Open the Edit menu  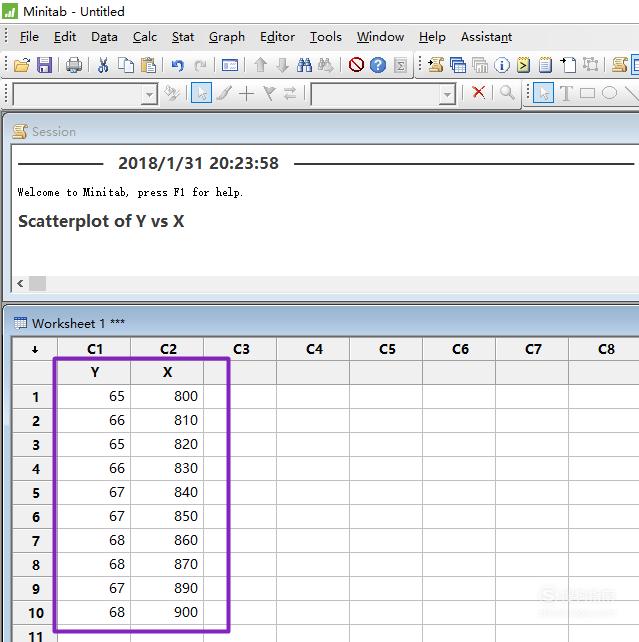tap(65, 37)
